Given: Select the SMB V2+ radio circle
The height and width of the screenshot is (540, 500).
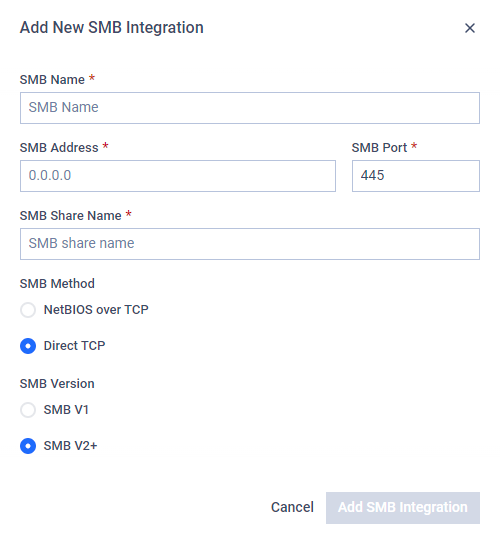Looking at the screenshot, I should [x=28, y=446].
